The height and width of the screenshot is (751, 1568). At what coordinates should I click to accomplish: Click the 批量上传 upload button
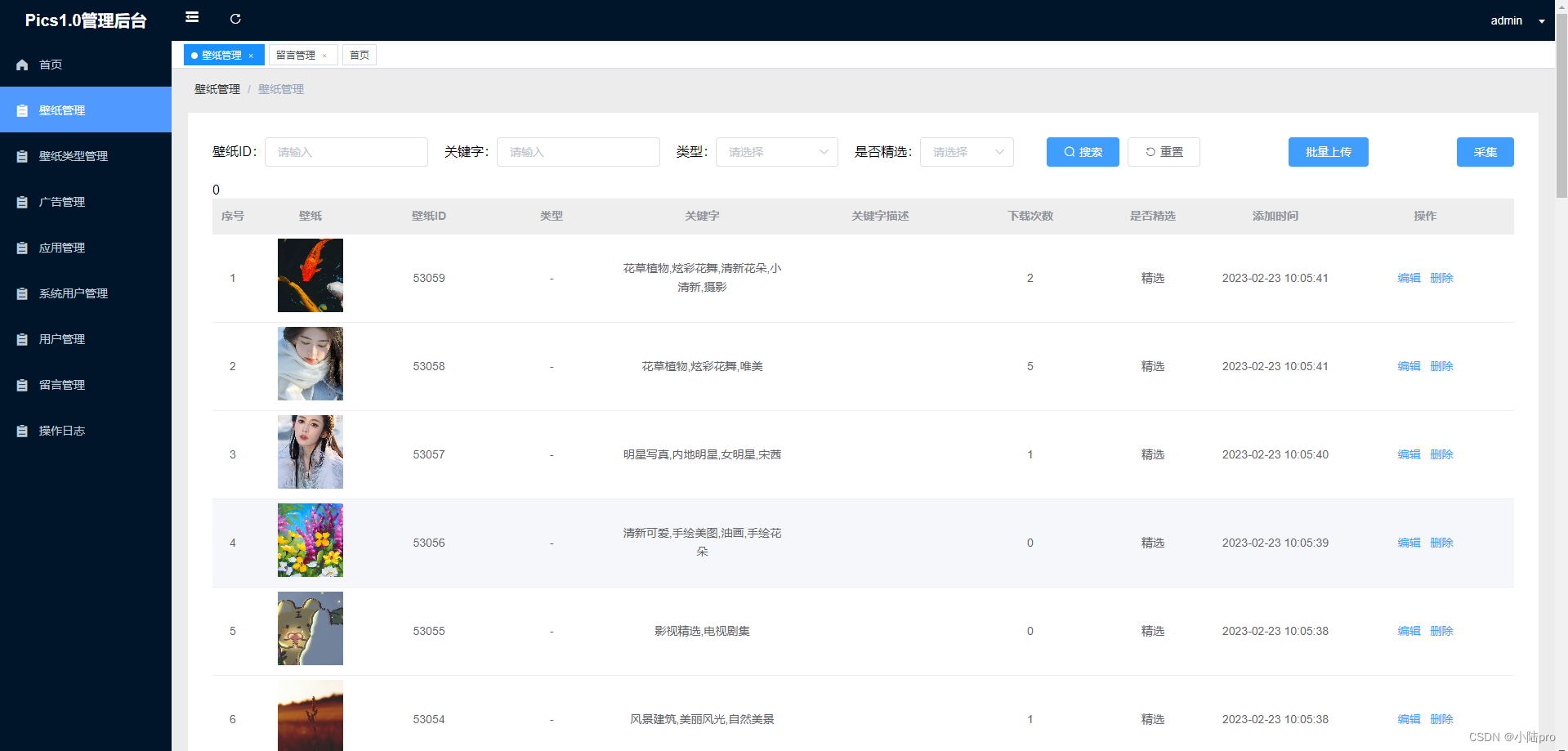1328,151
